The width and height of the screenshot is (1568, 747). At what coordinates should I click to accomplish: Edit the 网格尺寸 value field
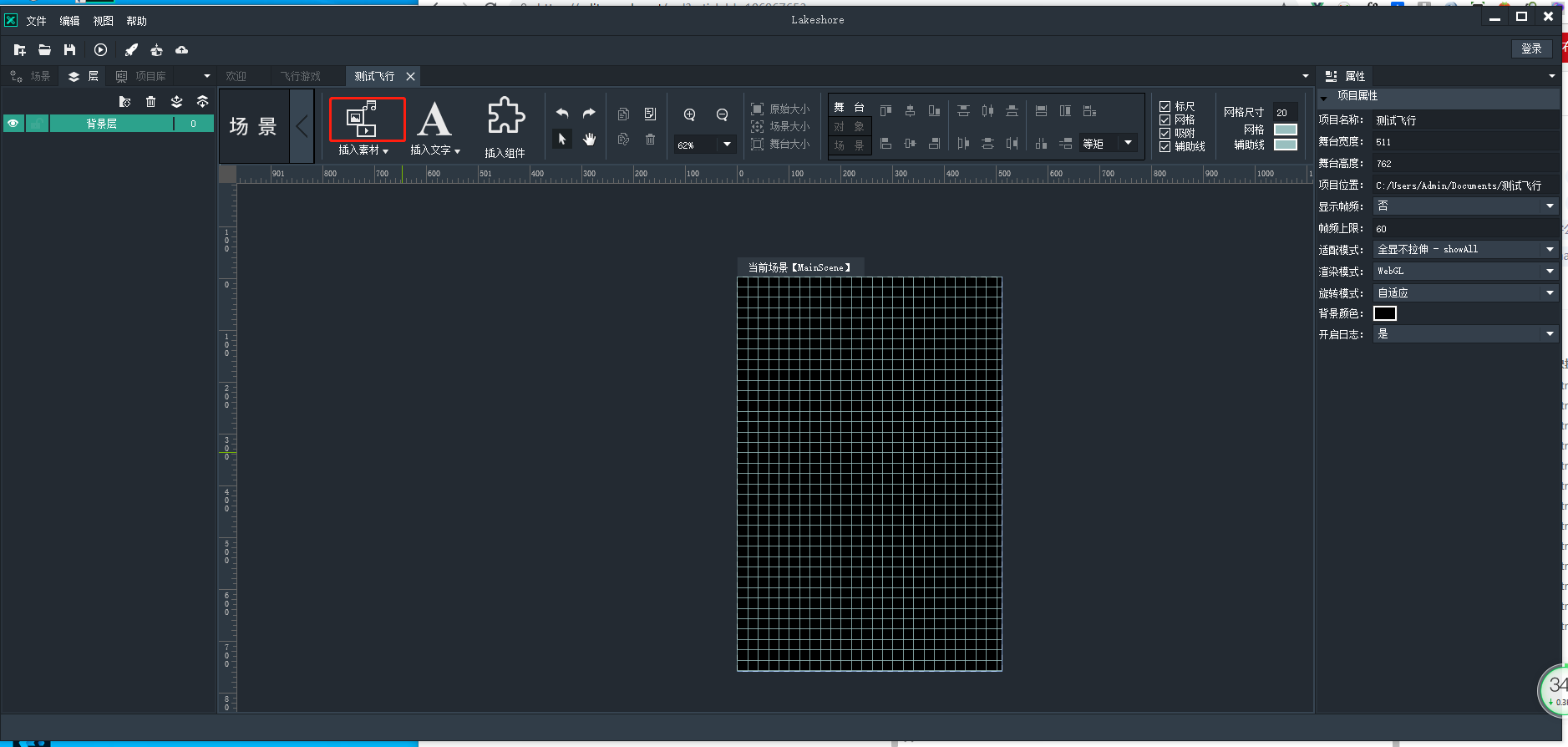(1285, 112)
